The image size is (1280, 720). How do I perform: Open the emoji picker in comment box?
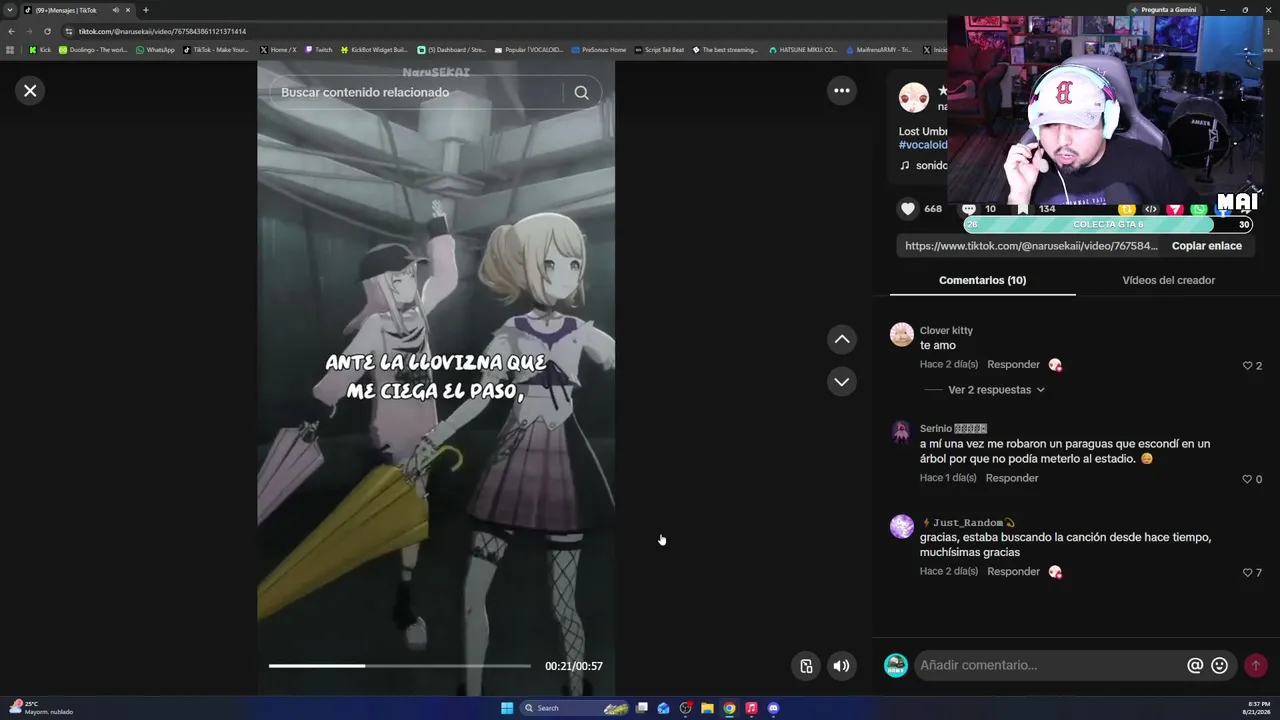[x=1219, y=665]
